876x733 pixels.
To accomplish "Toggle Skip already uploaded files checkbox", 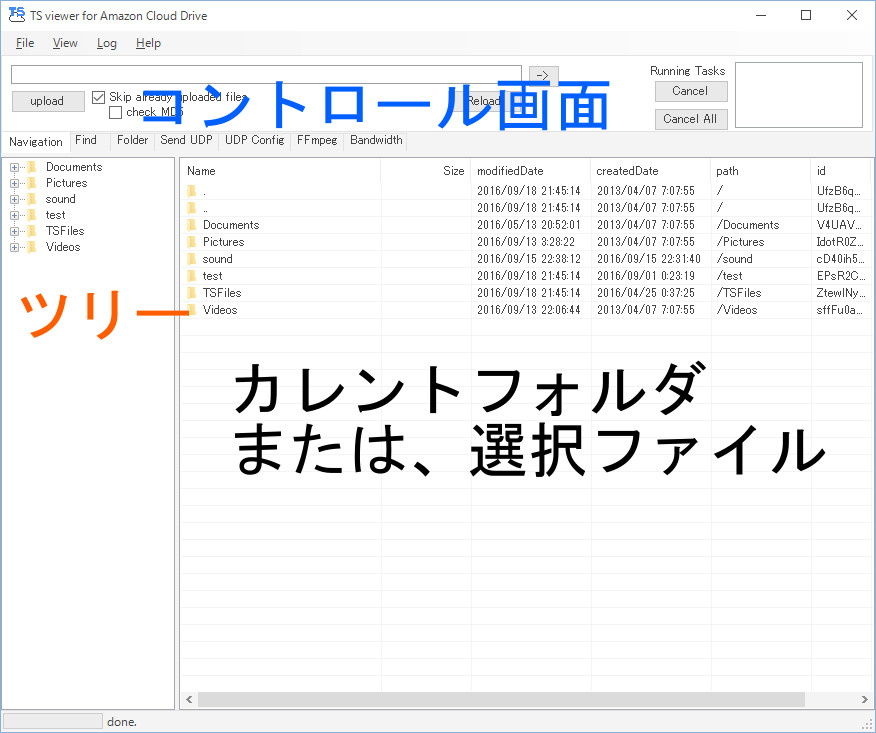I will coord(99,97).
